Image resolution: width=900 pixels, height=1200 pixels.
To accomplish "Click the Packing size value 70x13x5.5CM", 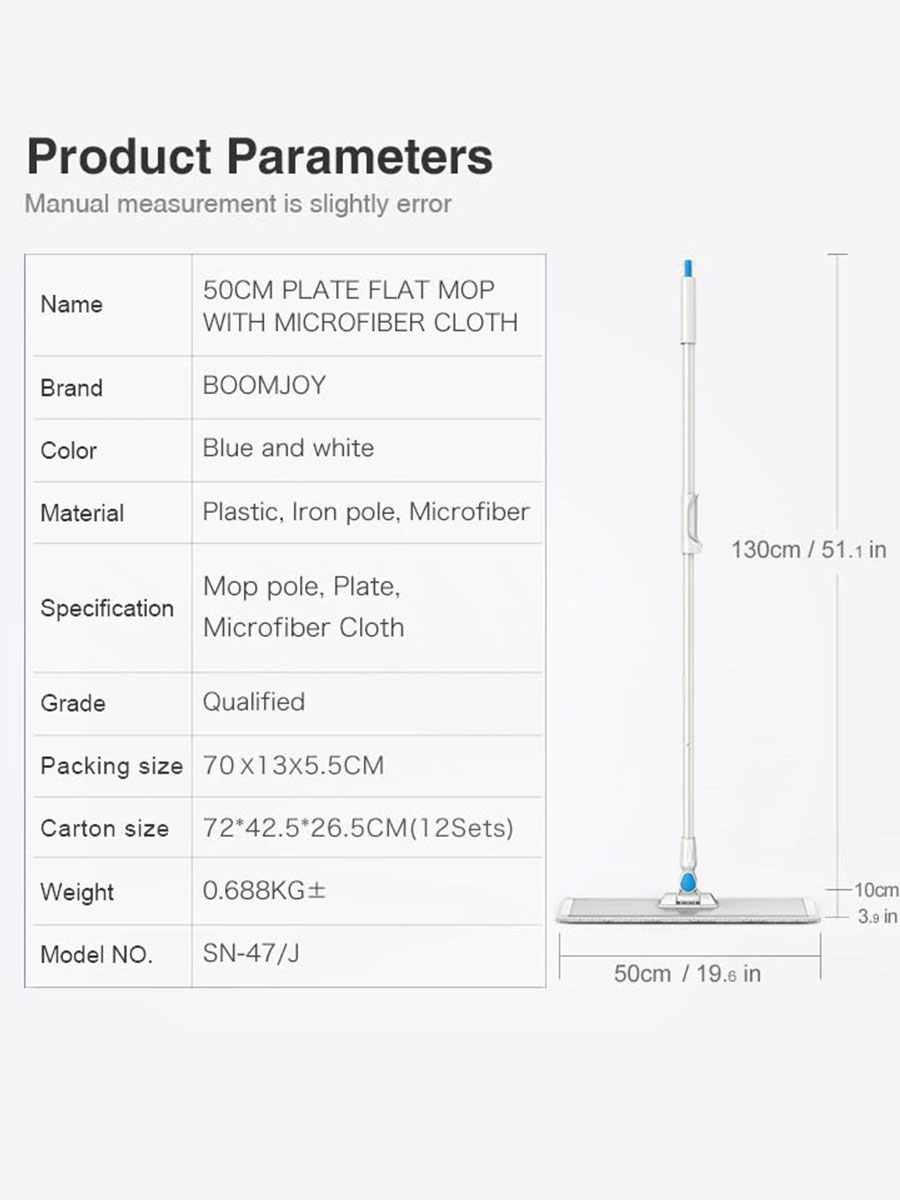I will [x=293, y=765].
